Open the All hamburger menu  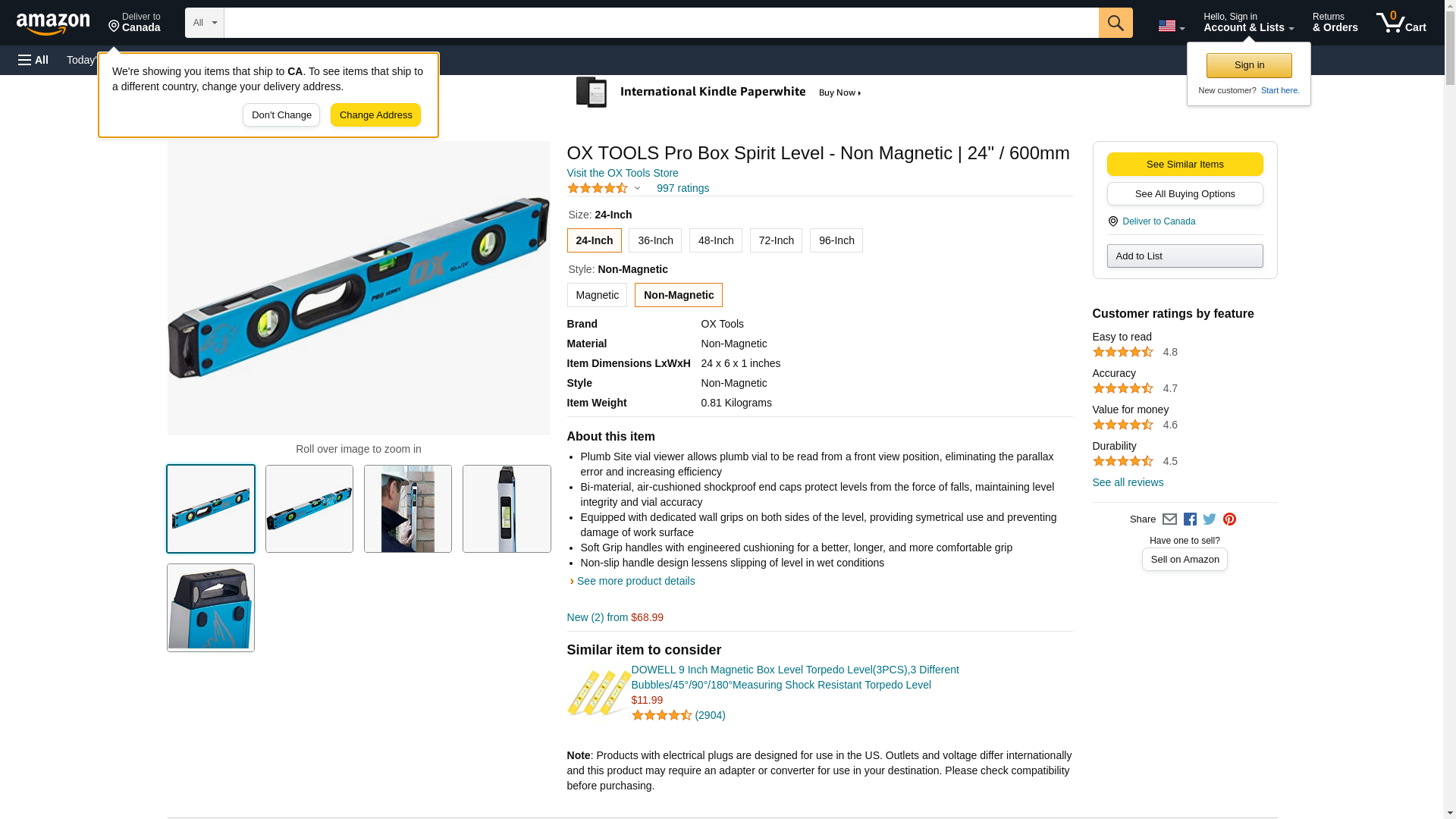click(33, 60)
